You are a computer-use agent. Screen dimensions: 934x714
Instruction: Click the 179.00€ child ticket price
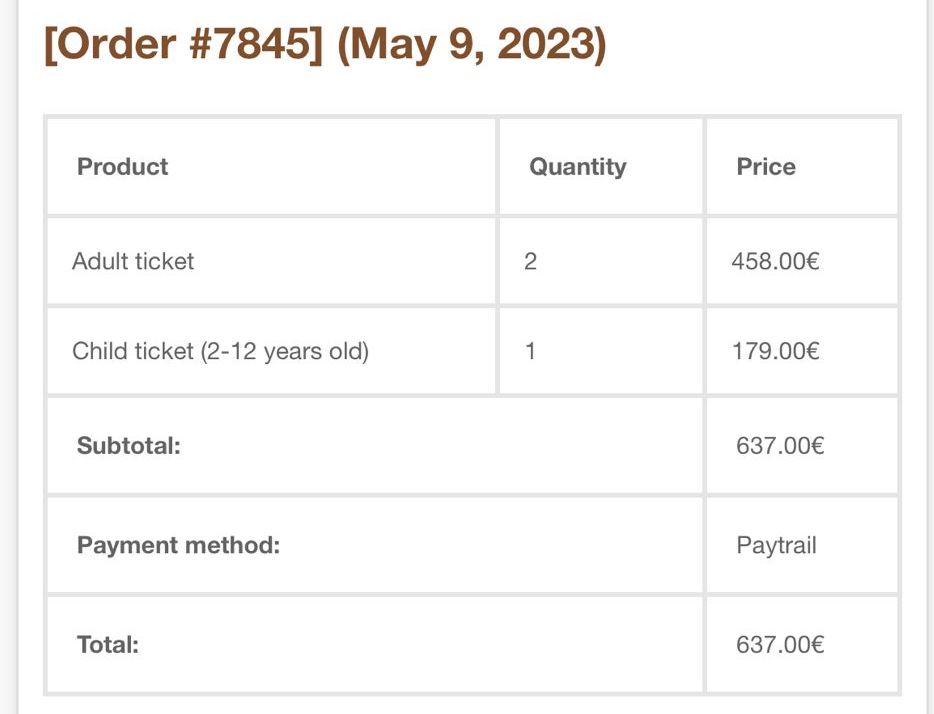pos(776,351)
